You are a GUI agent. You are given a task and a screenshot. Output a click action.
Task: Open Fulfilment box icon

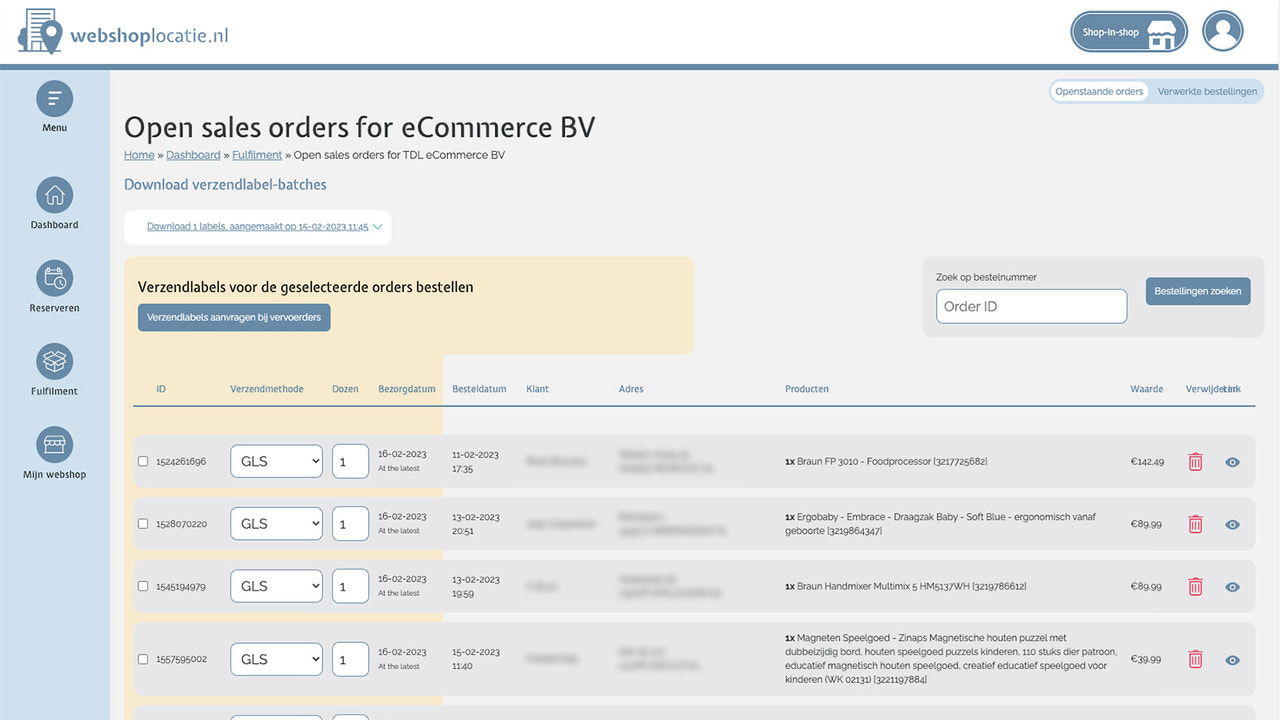click(55, 362)
